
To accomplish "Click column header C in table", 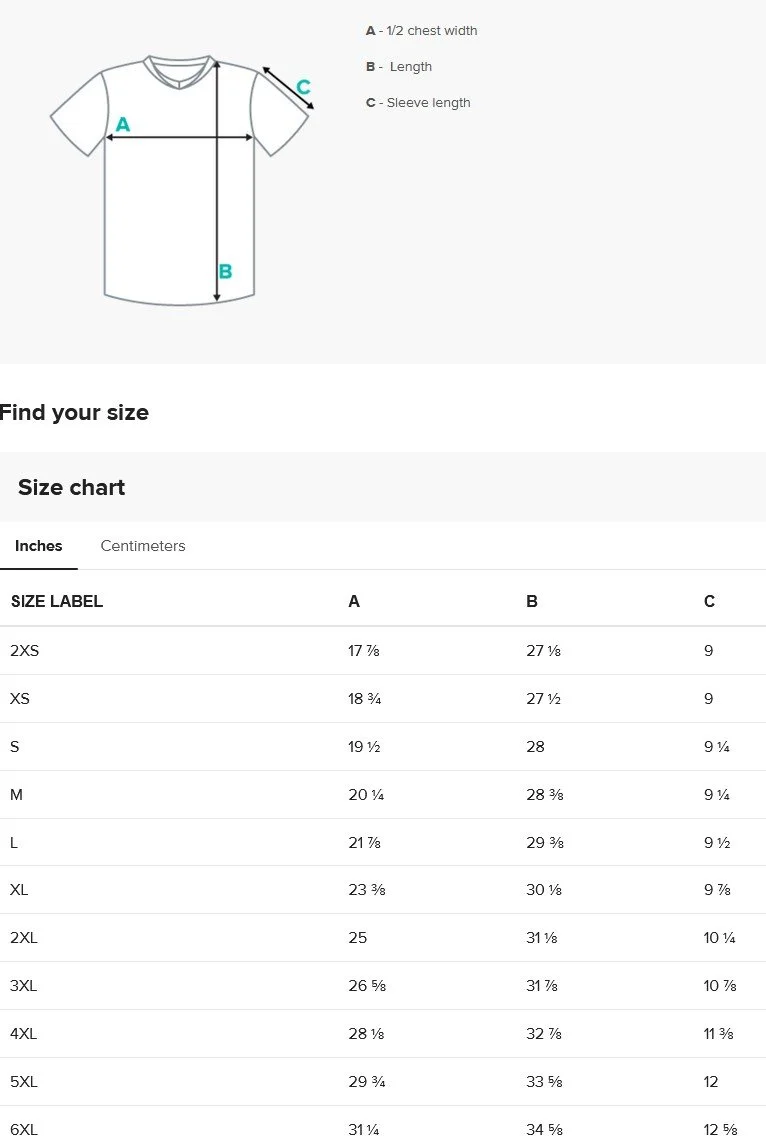I will pos(709,601).
